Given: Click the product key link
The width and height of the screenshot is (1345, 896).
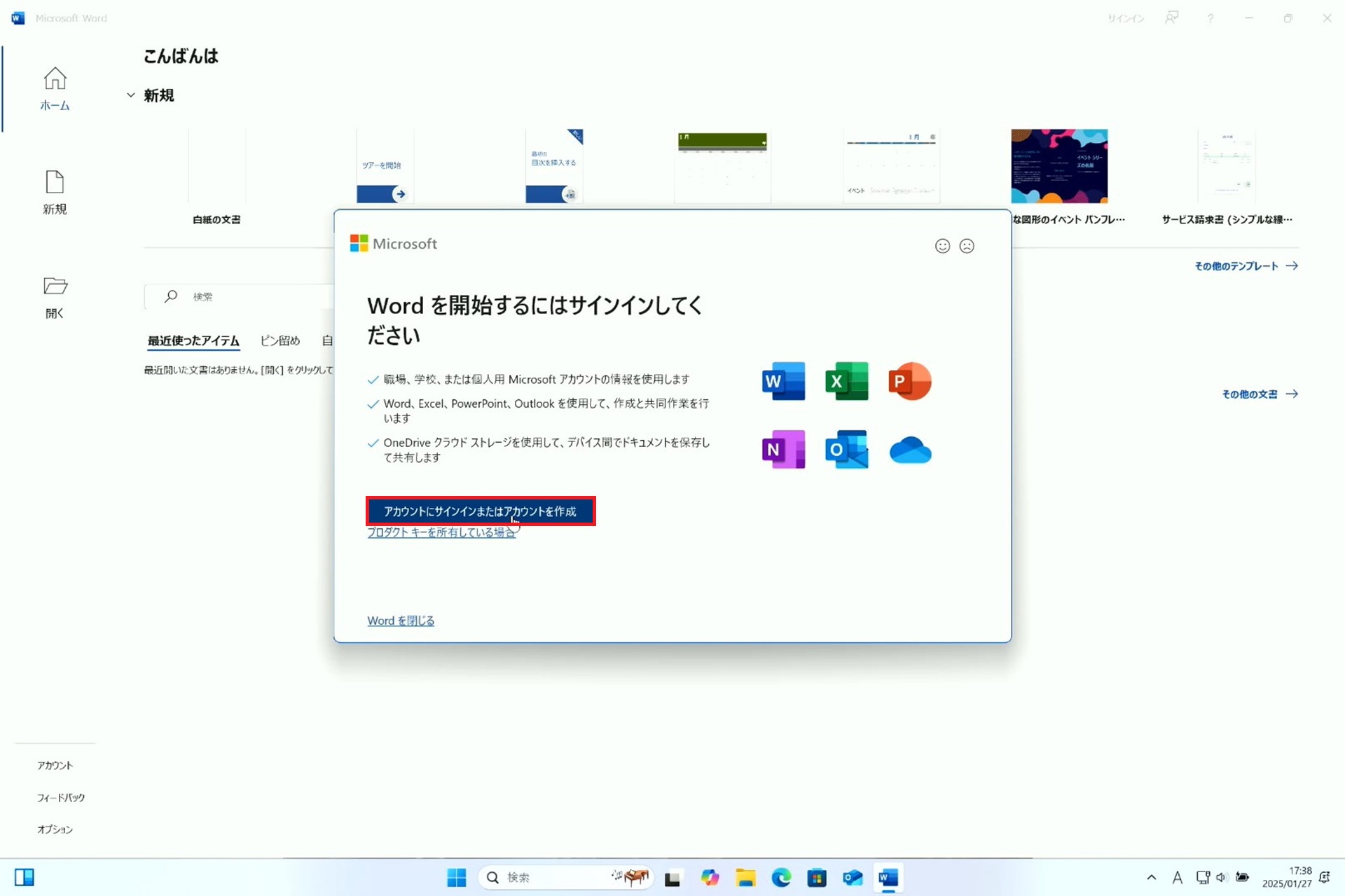Looking at the screenshot, I should tap(441, 532).
